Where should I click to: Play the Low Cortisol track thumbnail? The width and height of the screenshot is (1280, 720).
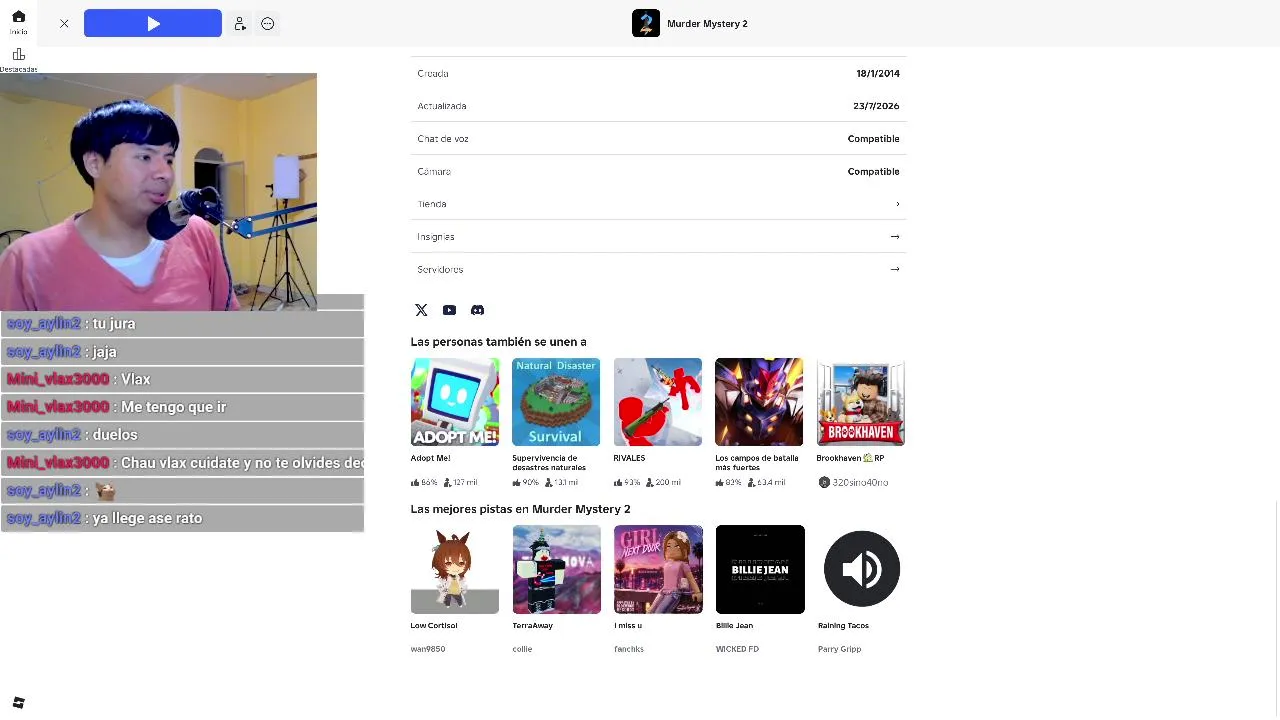pyautogui.click(x=455, y=569)
